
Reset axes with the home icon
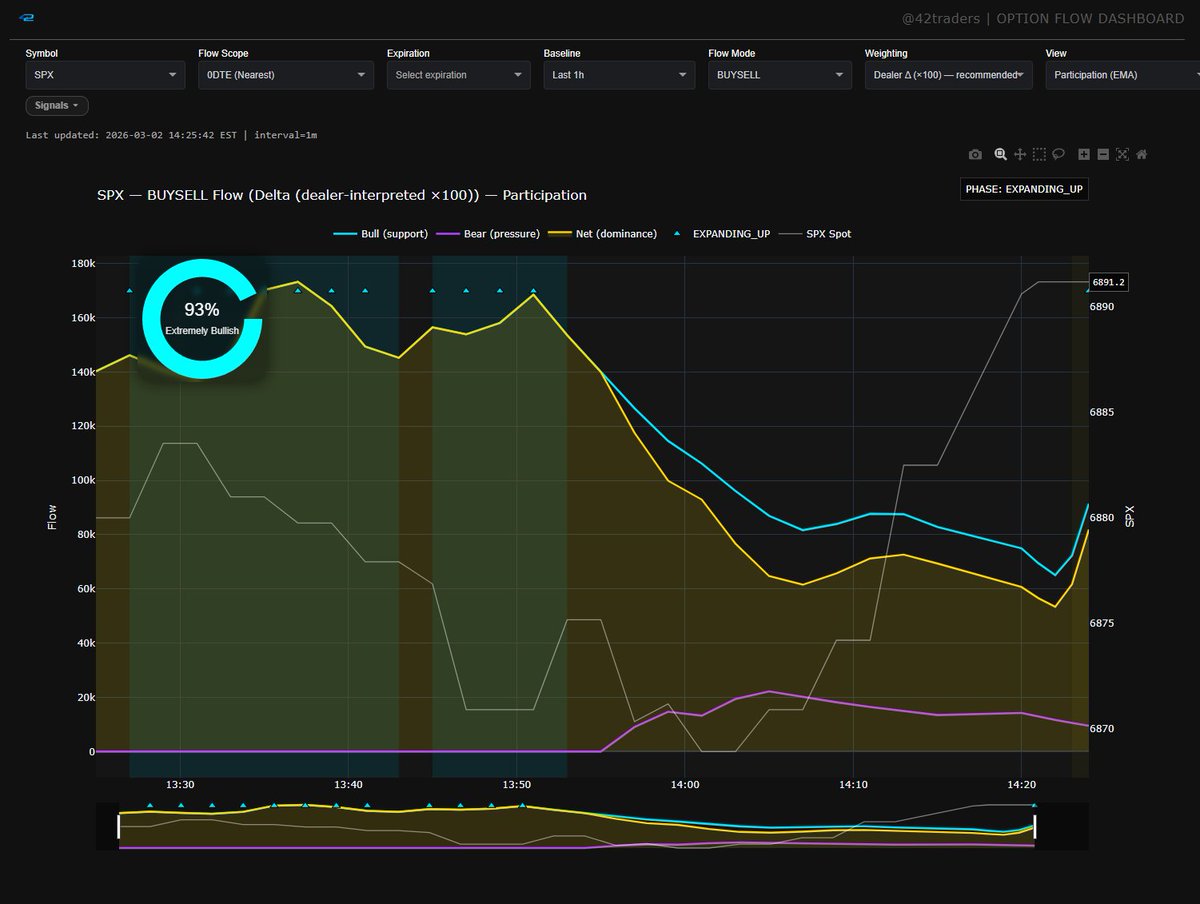(x=1142, y=154)
